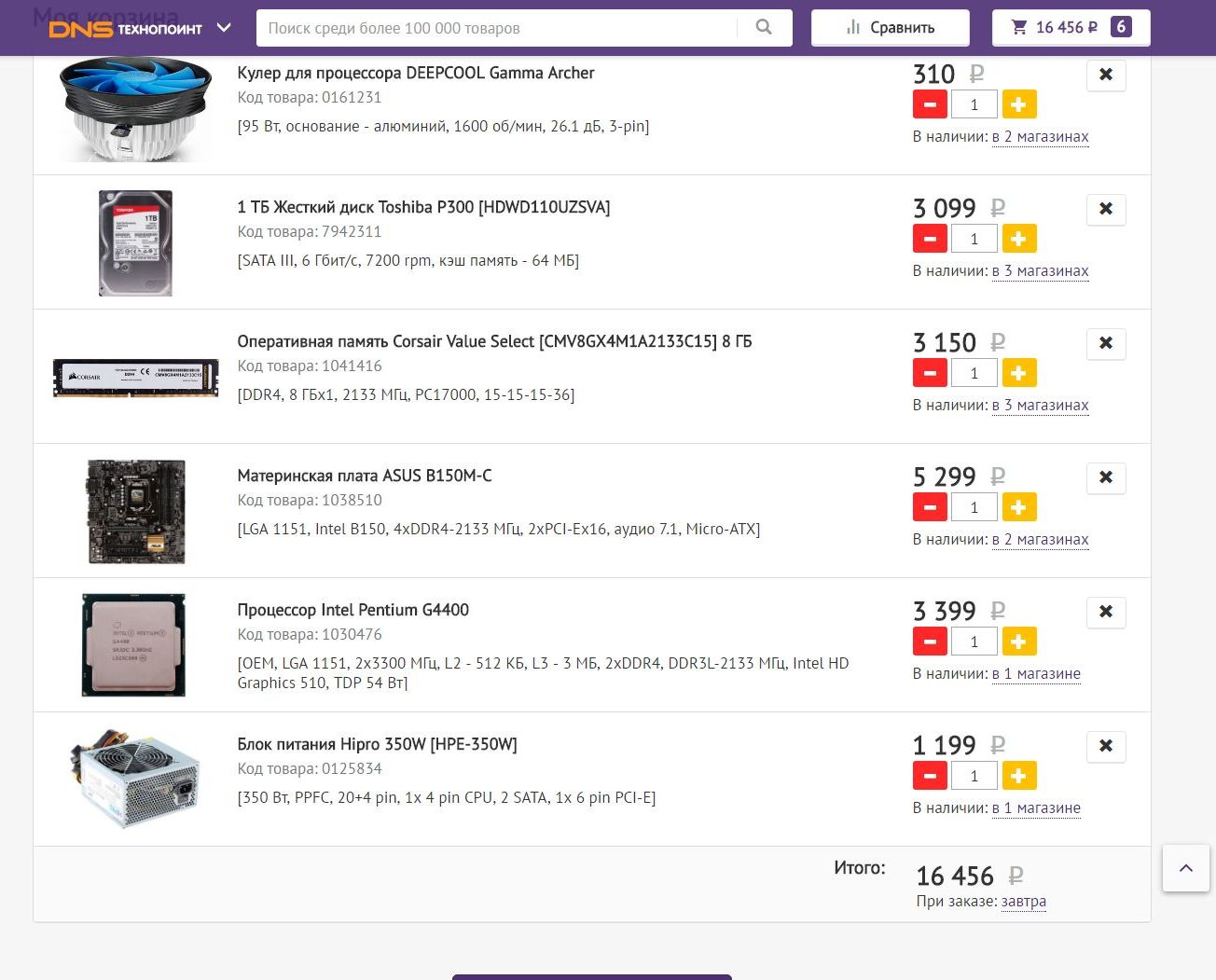Show the store stocking Intel Pentium G4400

pos(1036,674)
